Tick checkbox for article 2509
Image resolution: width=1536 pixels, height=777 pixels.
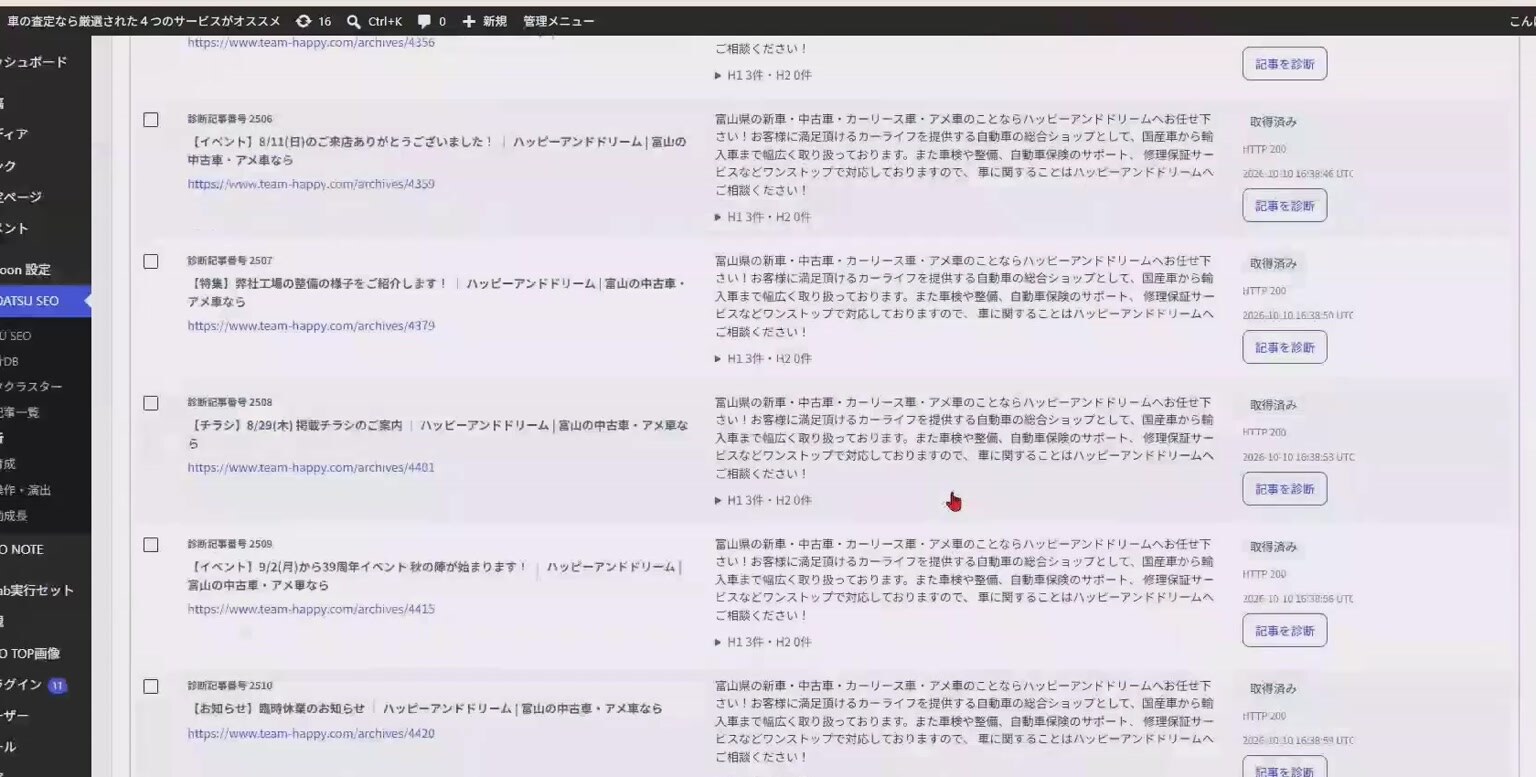151,545
